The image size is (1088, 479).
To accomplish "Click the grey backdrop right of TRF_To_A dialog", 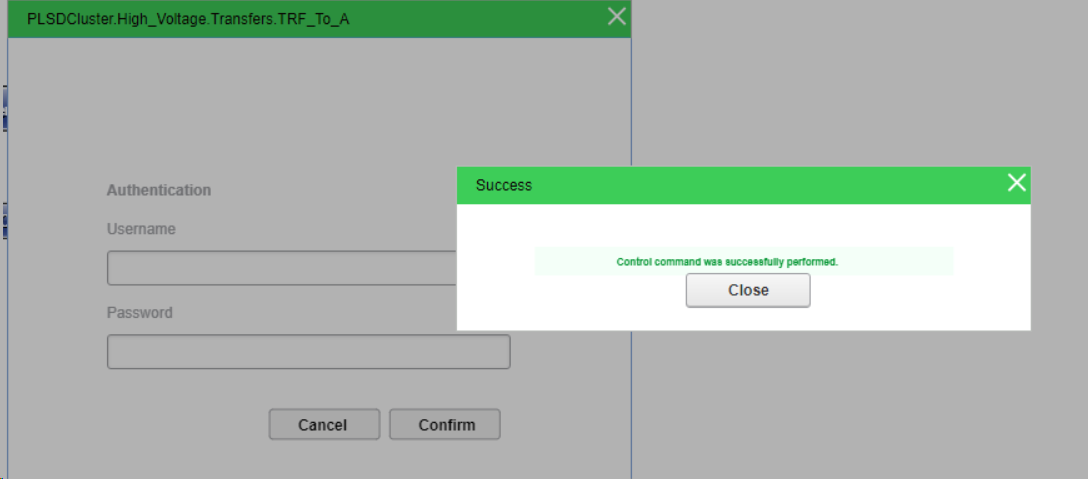I will (853, 83).
